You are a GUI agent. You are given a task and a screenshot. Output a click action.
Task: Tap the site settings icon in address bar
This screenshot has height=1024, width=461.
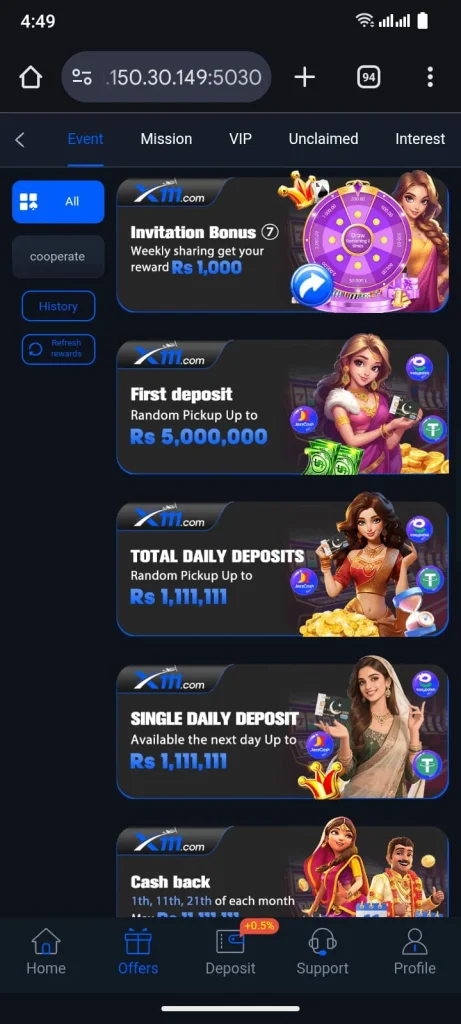pyautogui.click(x=82, y=77)
